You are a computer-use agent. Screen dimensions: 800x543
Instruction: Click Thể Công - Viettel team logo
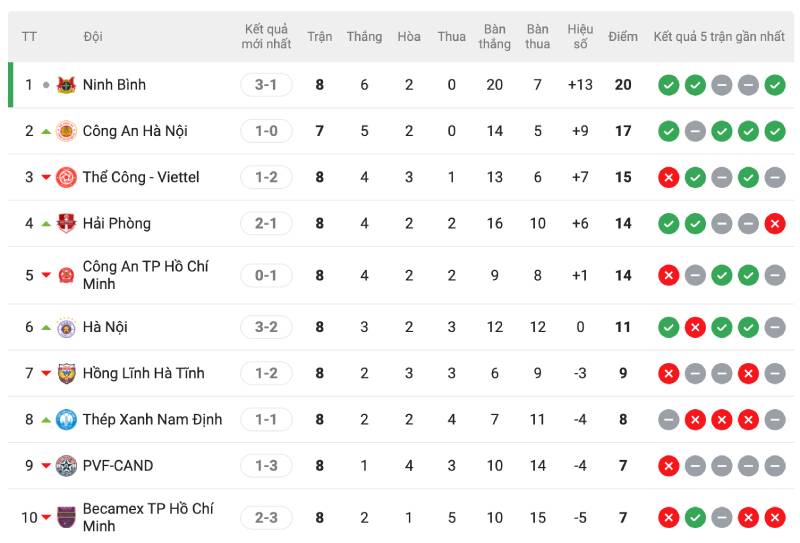(66, 177)
